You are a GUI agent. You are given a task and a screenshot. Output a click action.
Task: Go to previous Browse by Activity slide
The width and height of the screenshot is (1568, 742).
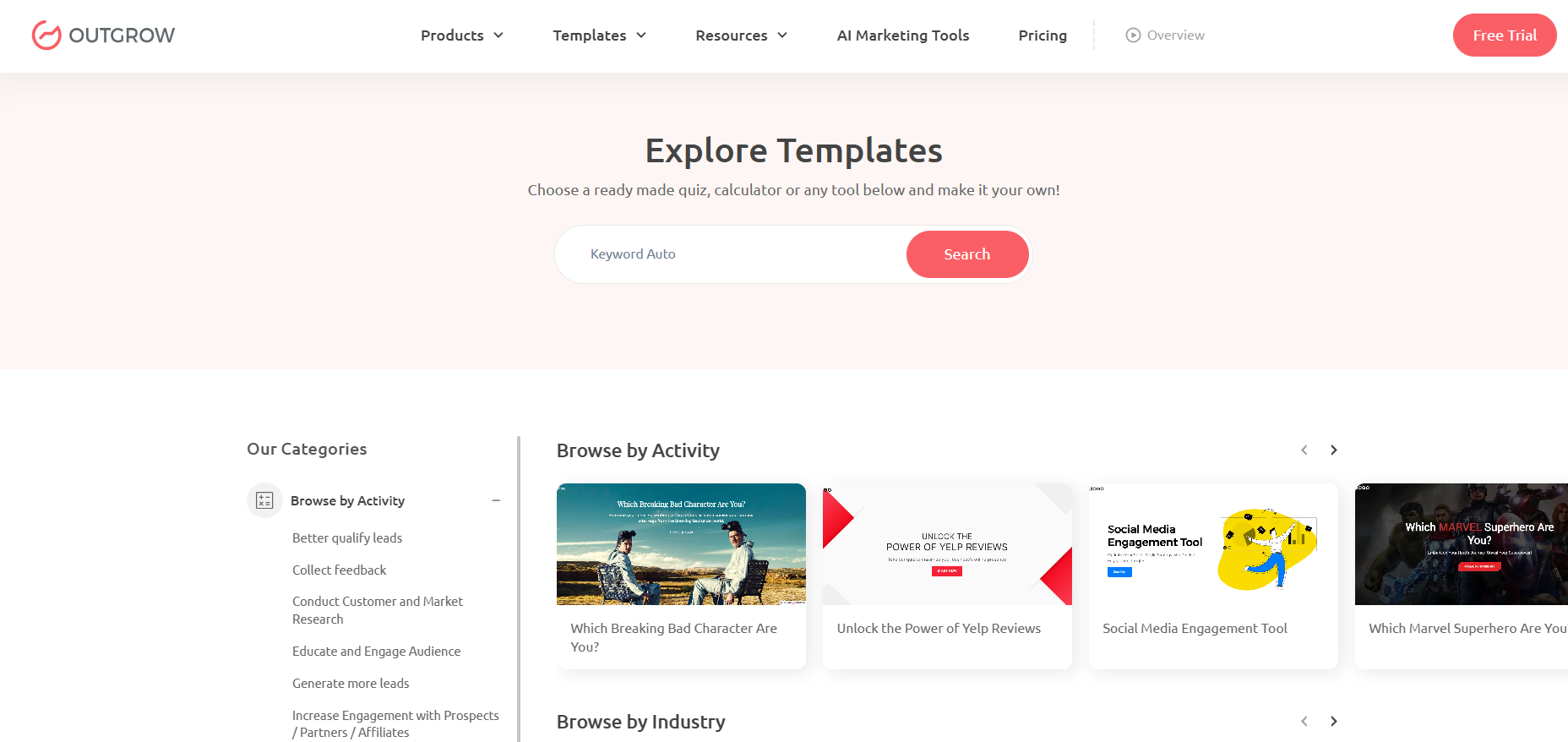[1304, 450]
